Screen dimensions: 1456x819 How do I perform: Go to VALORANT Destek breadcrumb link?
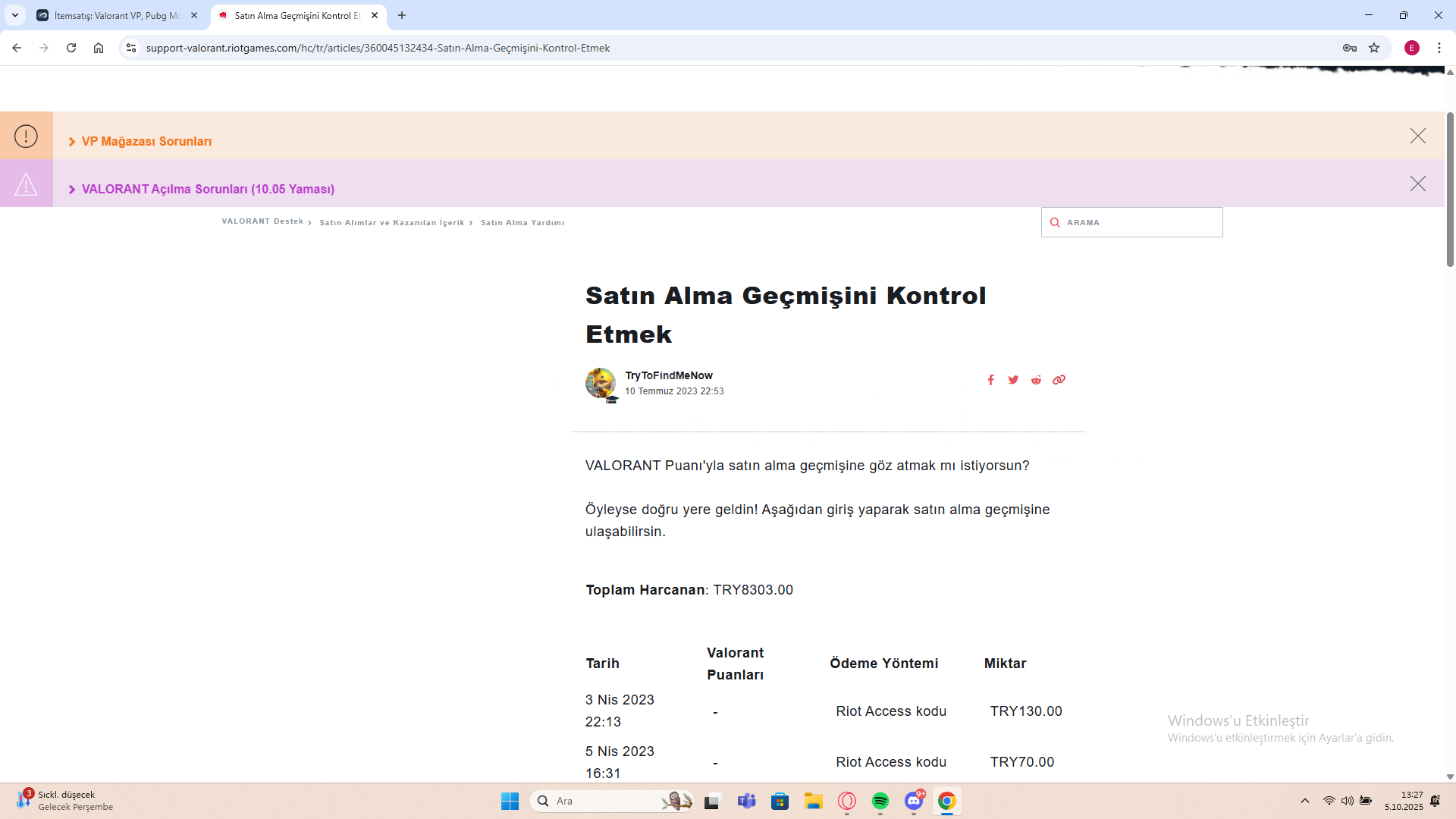262,221
